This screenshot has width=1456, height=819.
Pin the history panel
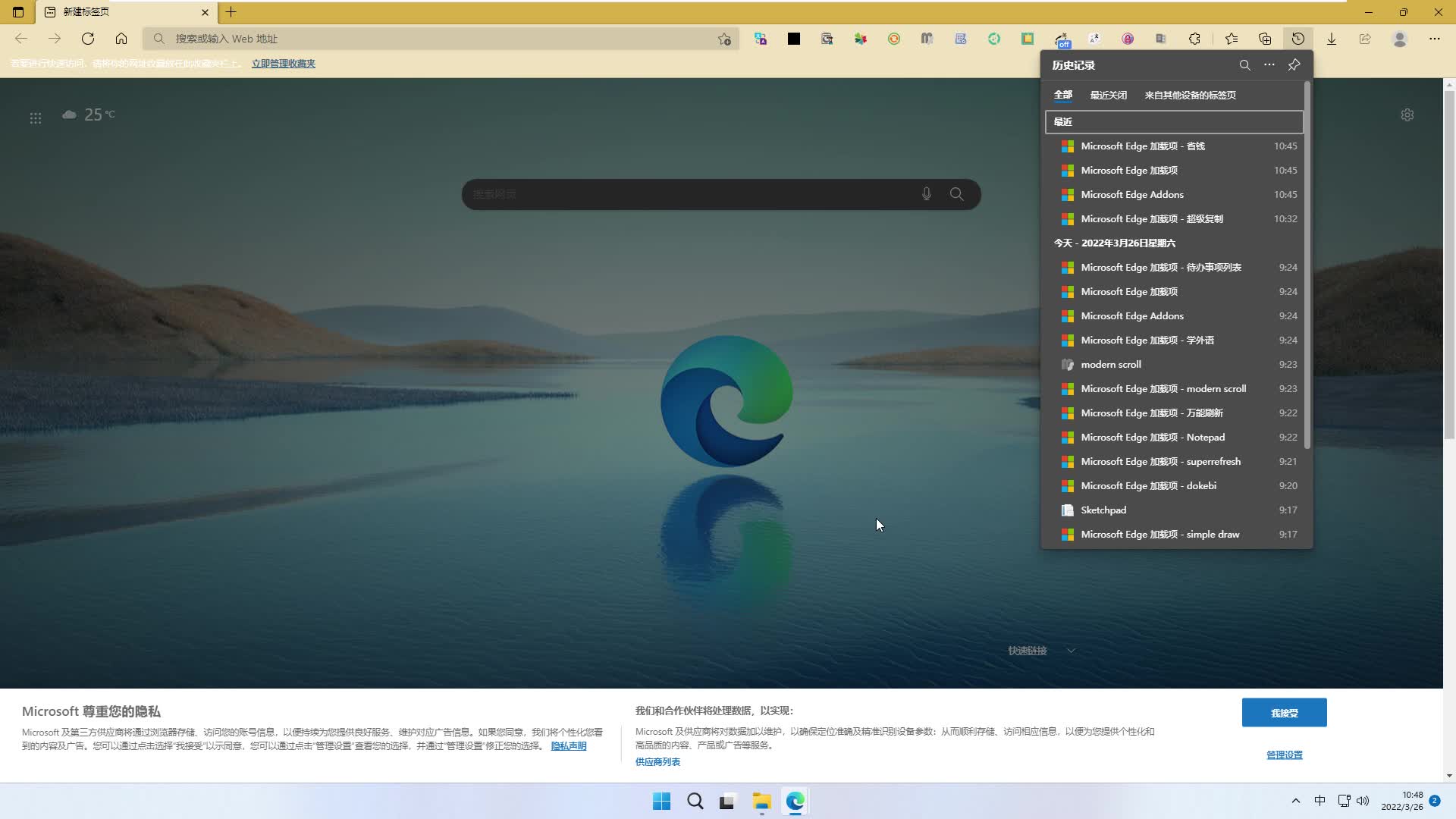tap(1294, 65)
